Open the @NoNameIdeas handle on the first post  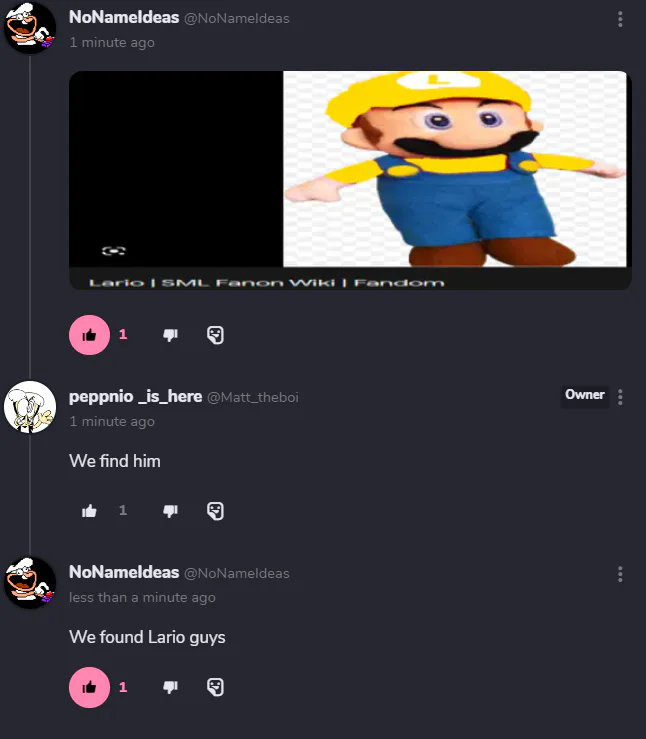(237, 18)
